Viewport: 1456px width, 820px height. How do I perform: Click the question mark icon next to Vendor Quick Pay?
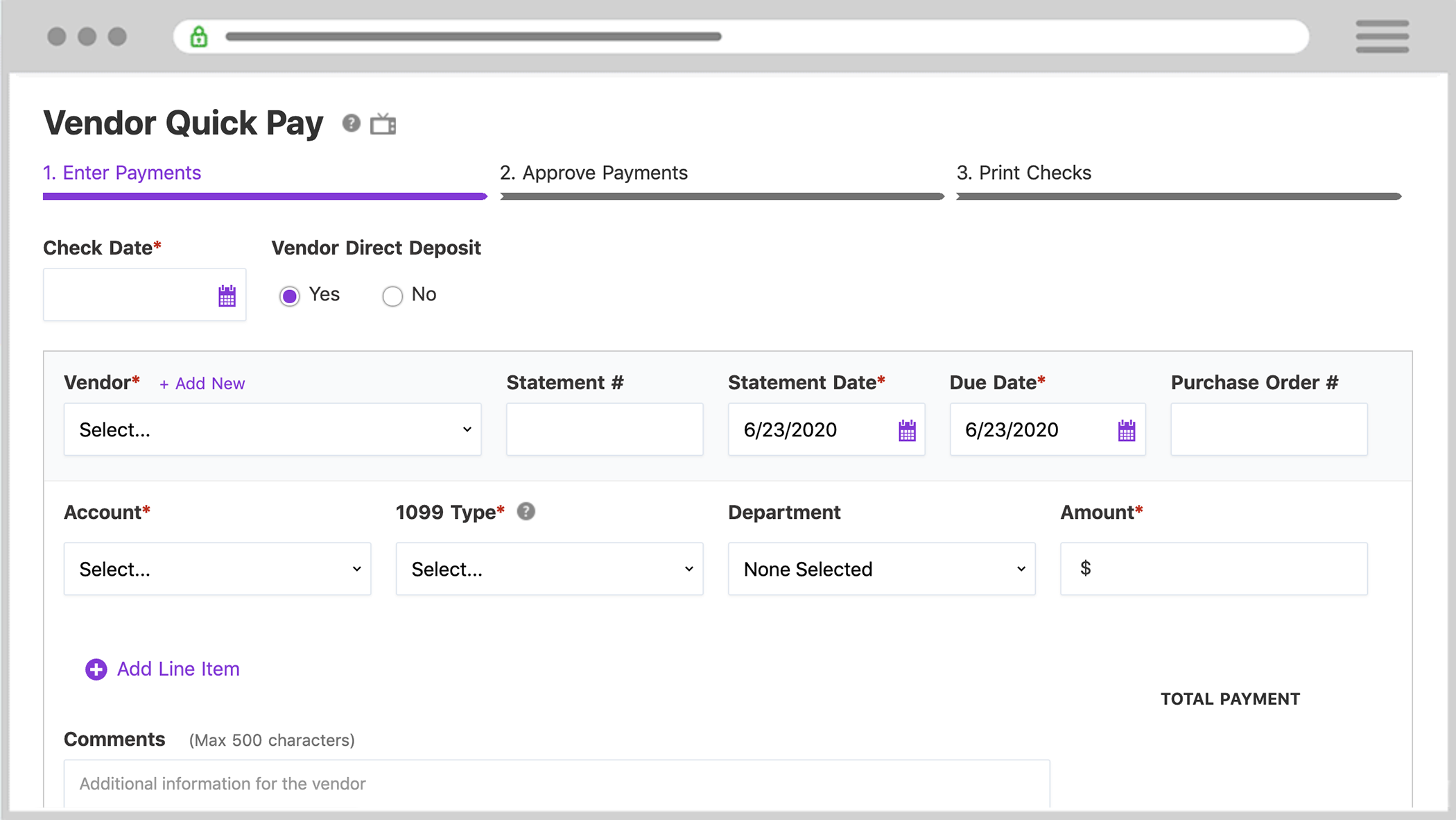point(351,123)
